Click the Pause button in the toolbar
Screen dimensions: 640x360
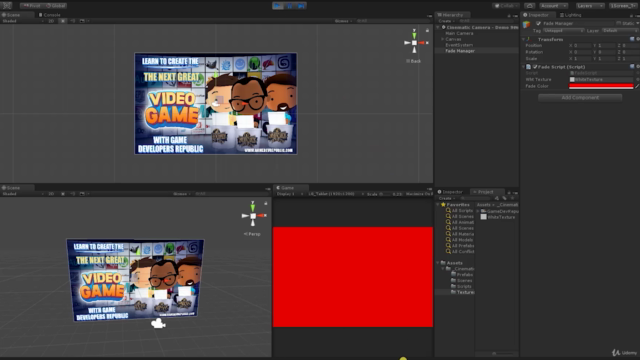[289, 6]
